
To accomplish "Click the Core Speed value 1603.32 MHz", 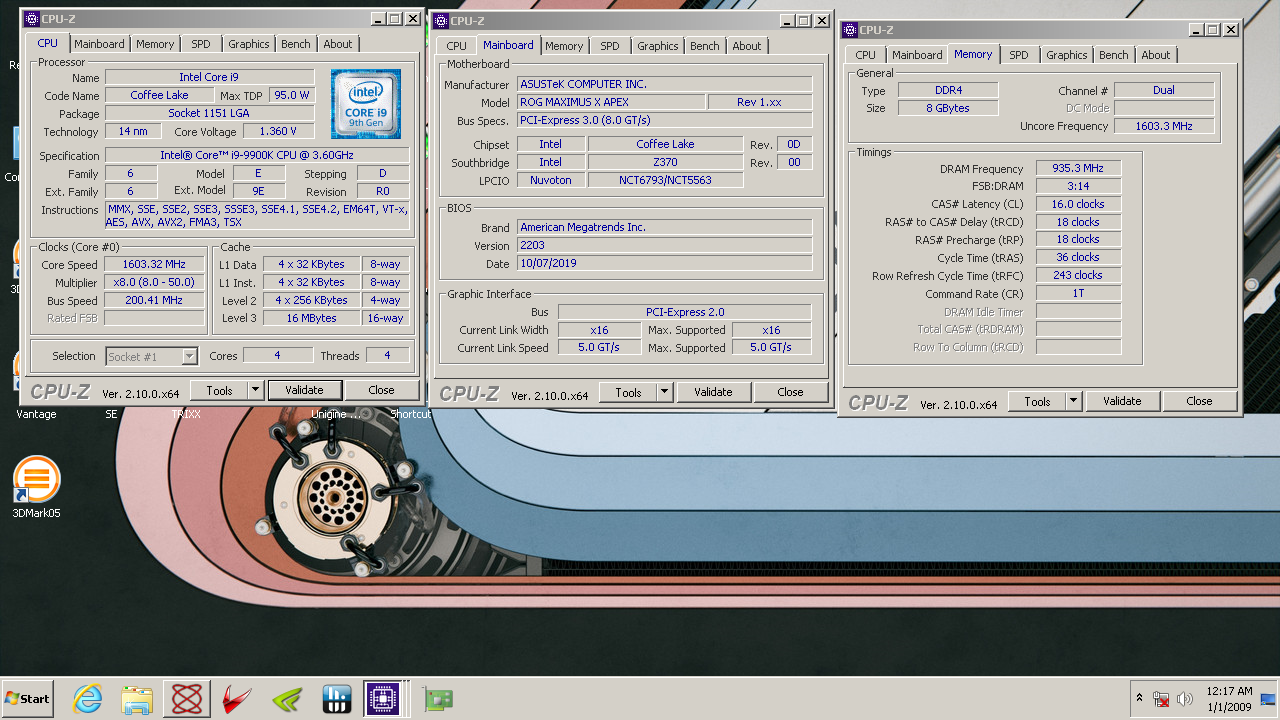I will pos(155,265).
